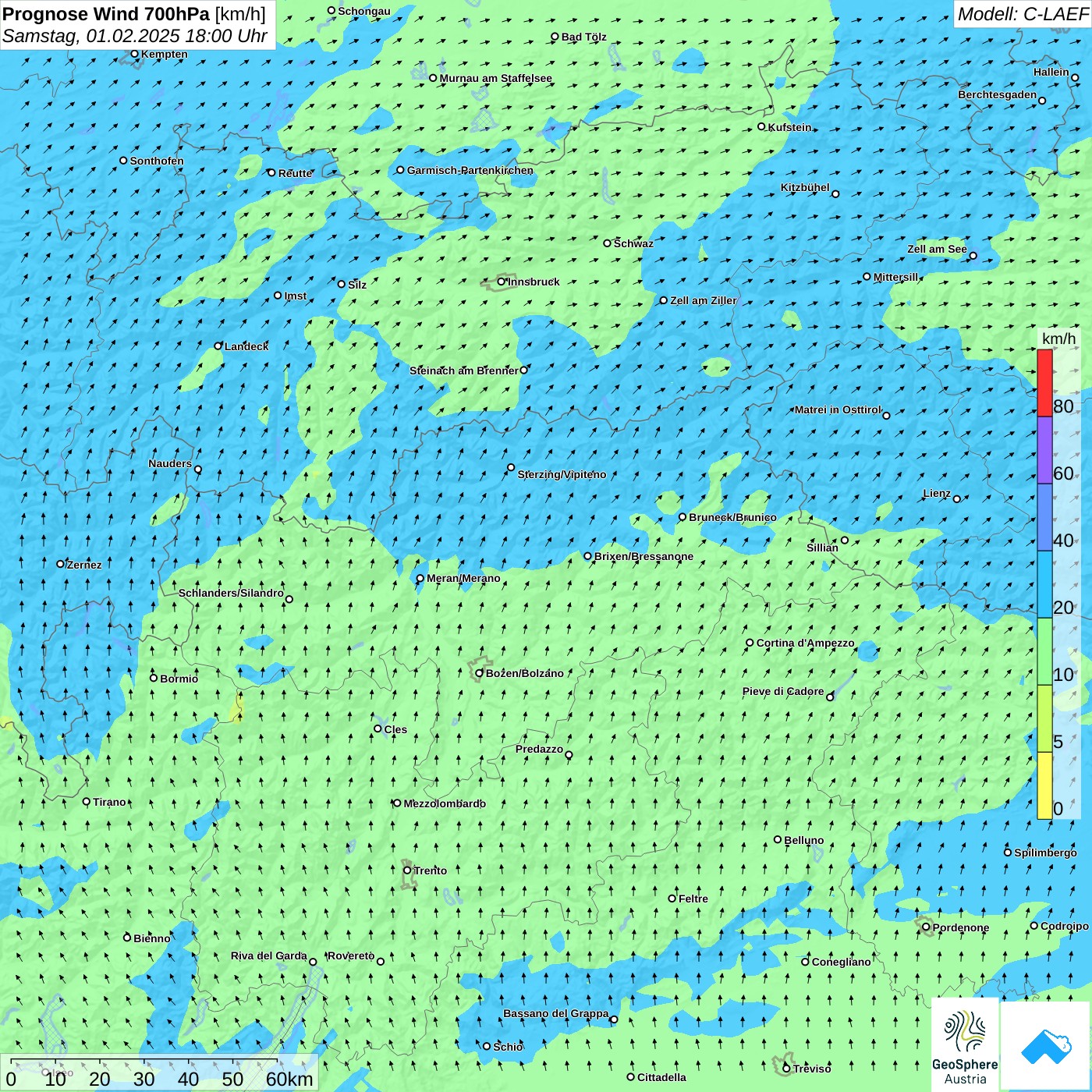Click the Predazzo town label
The height and width of the screenshot is (1092, 1092).
[x=539, y=749]
